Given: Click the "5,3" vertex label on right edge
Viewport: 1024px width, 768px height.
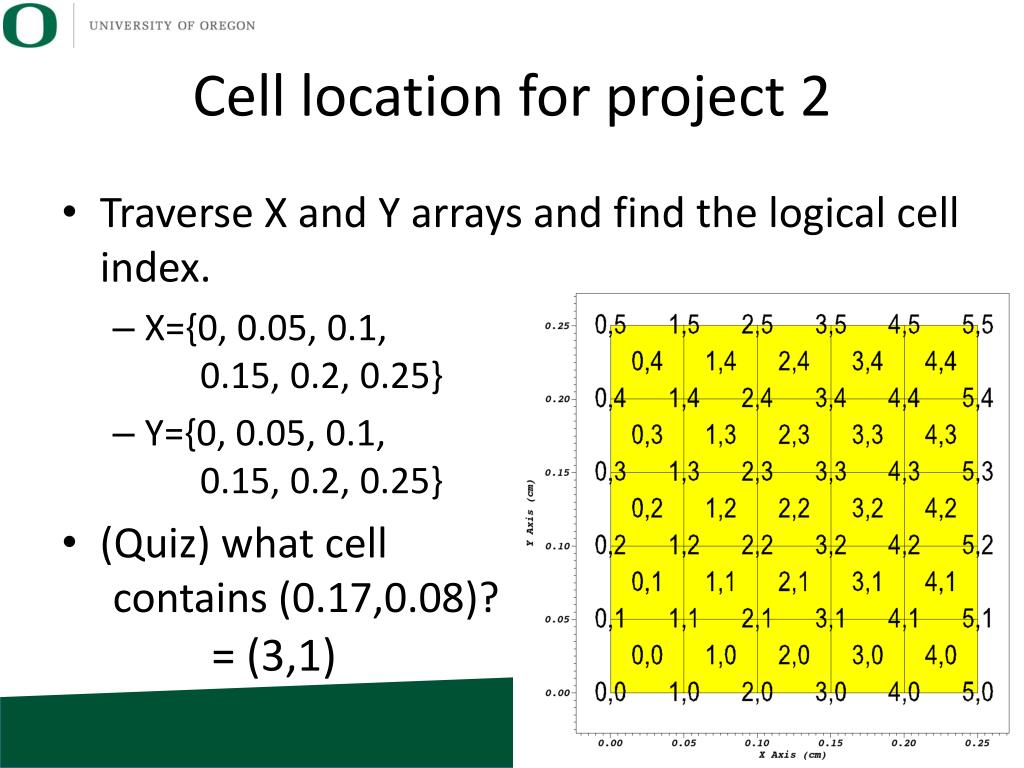Looking at the screenshot, I should point(978,472).
